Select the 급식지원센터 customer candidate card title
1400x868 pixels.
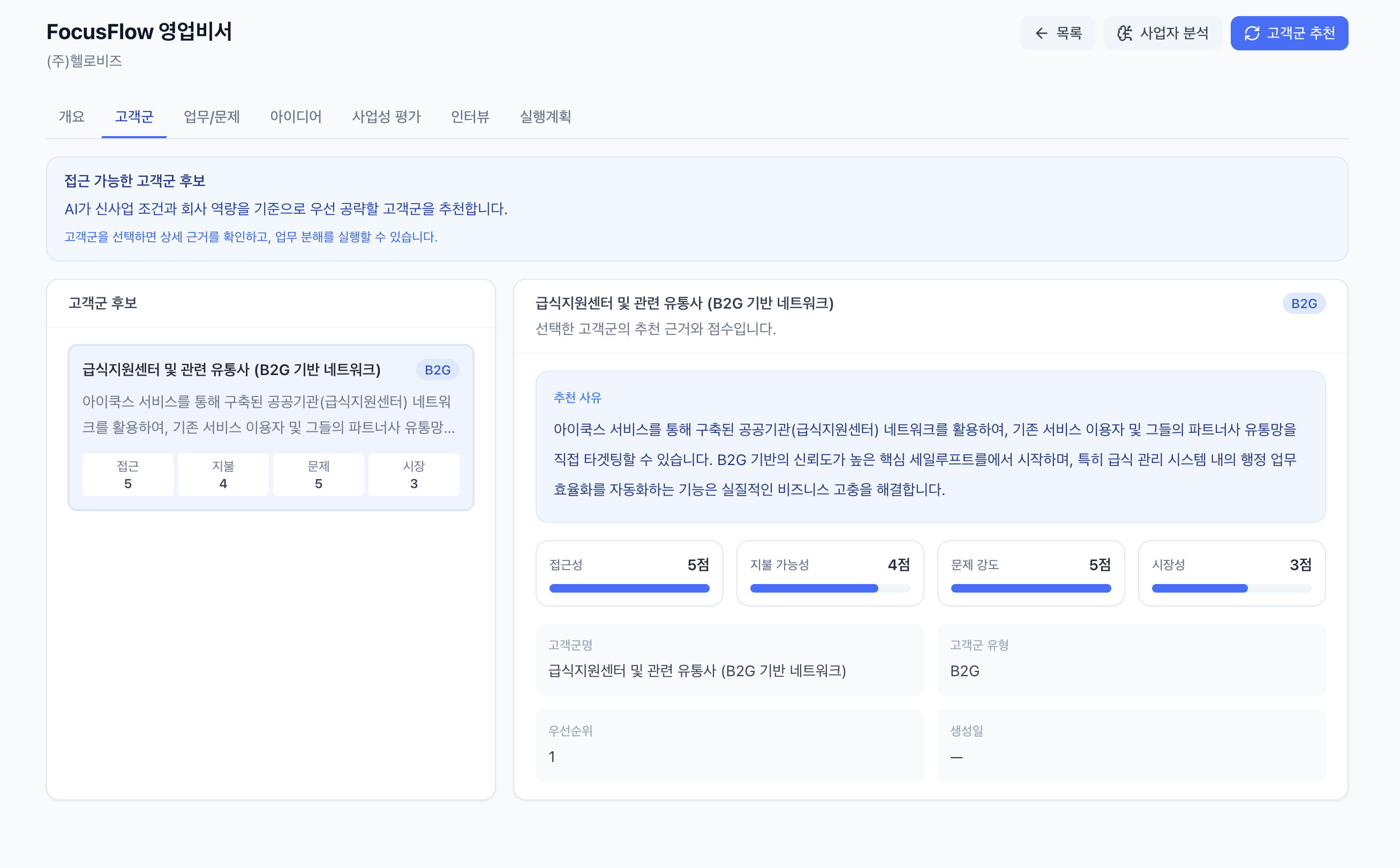click(231, 370)
